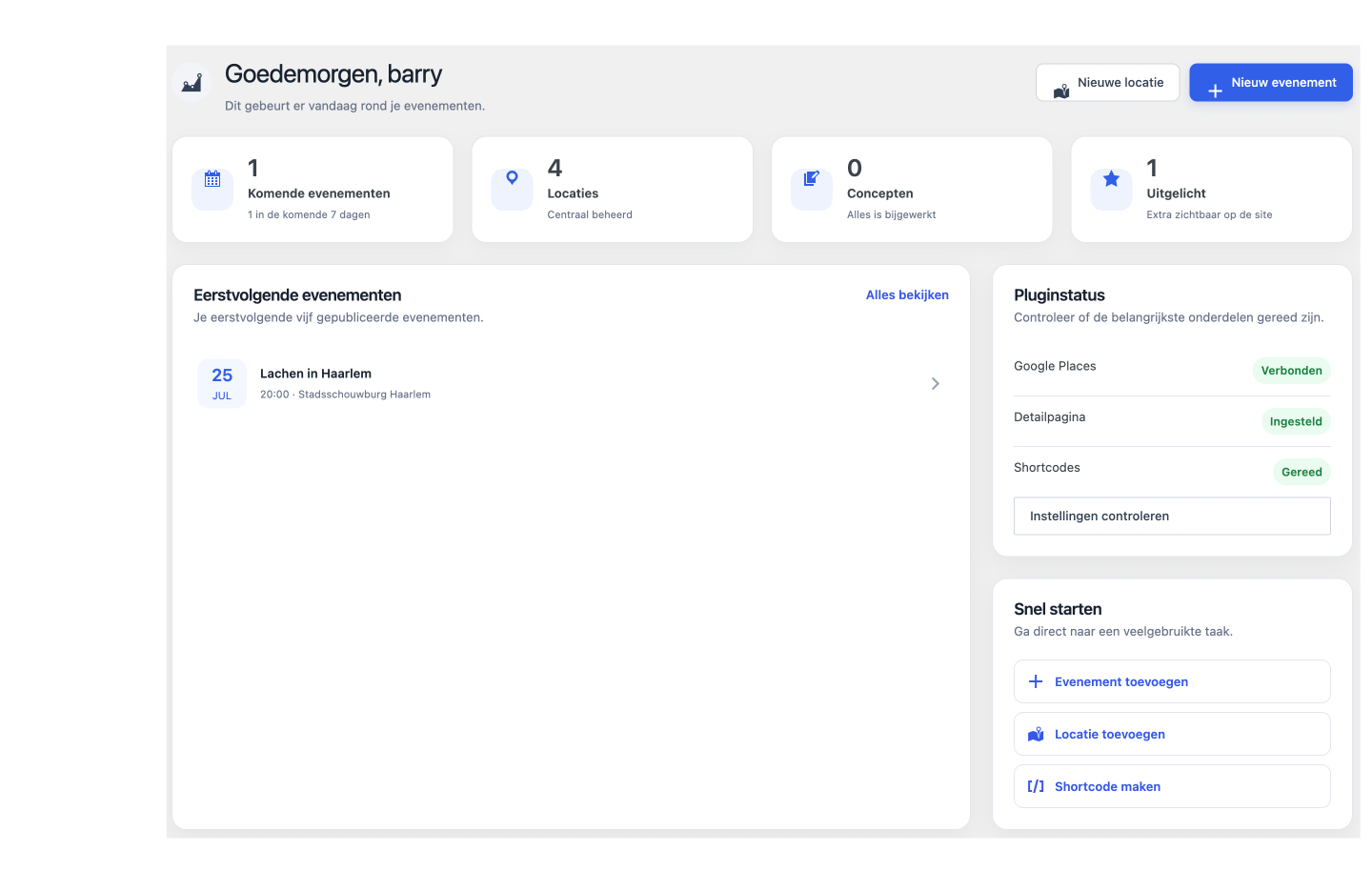Click the 20:00 · Stadsschouwburg Haarlem text
This screenshot has width=1372, height=892.
(345, 395)
